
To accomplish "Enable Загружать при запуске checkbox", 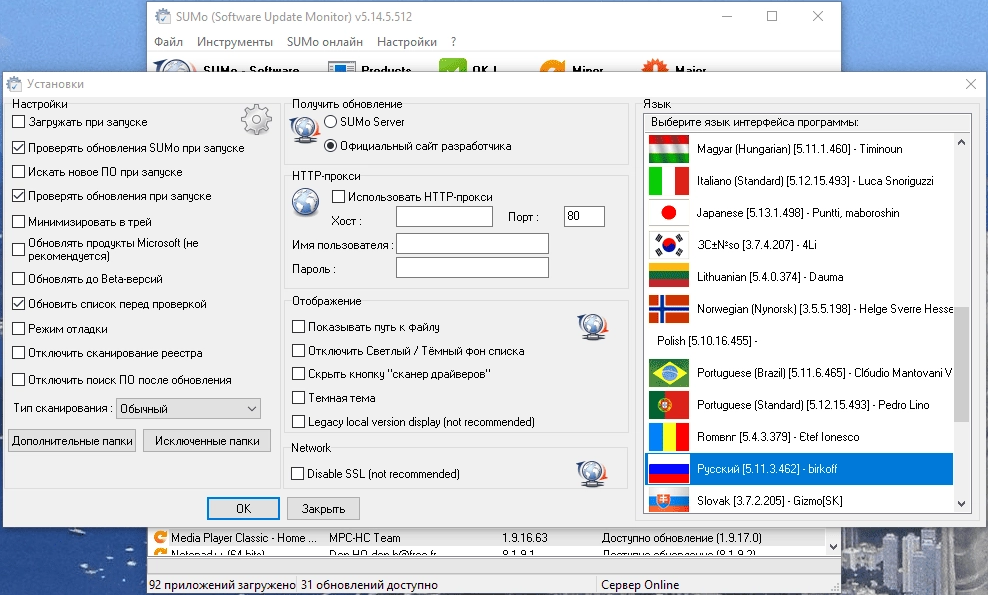I will tap(19, 122).
